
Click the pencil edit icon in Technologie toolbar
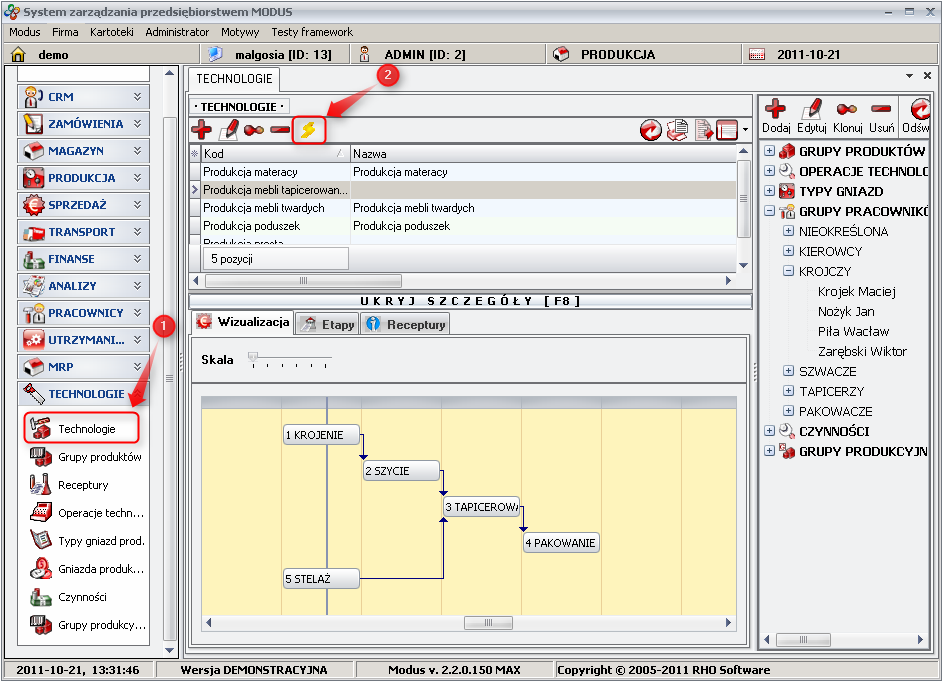tap(229, 130)
